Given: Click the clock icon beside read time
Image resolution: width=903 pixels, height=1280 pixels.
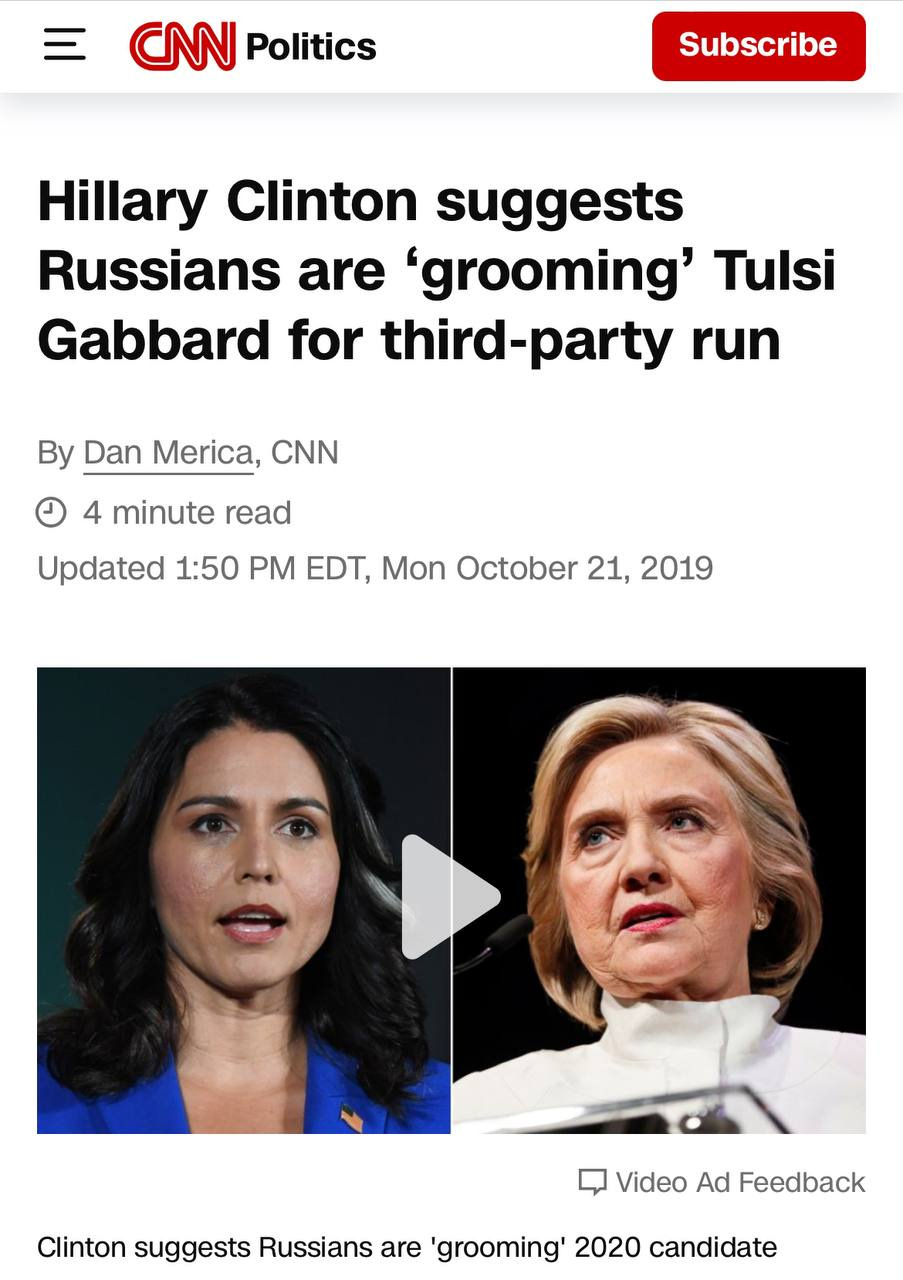Looking at the screenshot, I should pyautogui.click(x=51, y=513).
